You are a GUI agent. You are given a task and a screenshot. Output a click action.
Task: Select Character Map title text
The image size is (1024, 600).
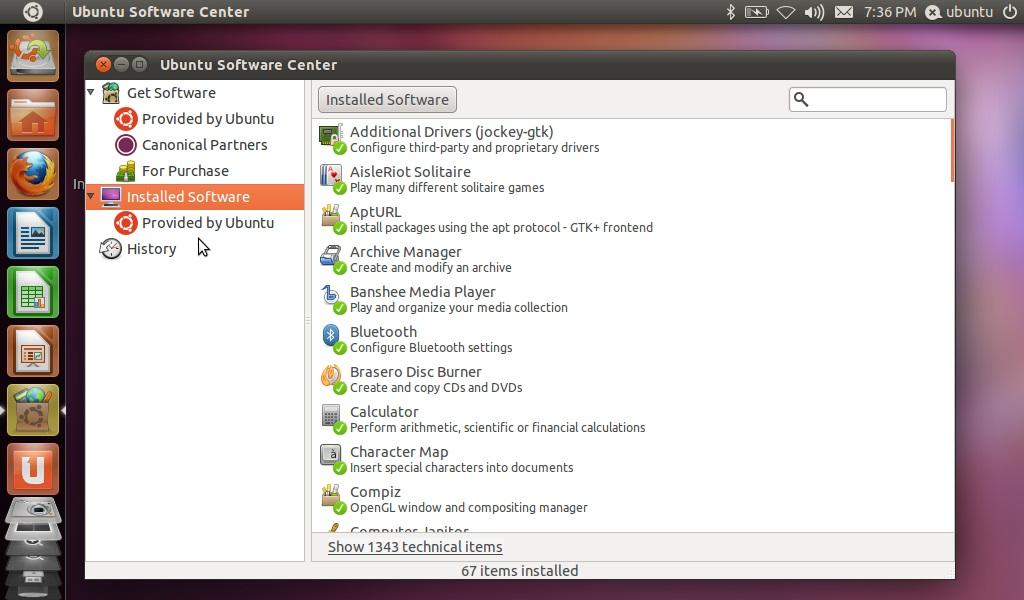399,452
